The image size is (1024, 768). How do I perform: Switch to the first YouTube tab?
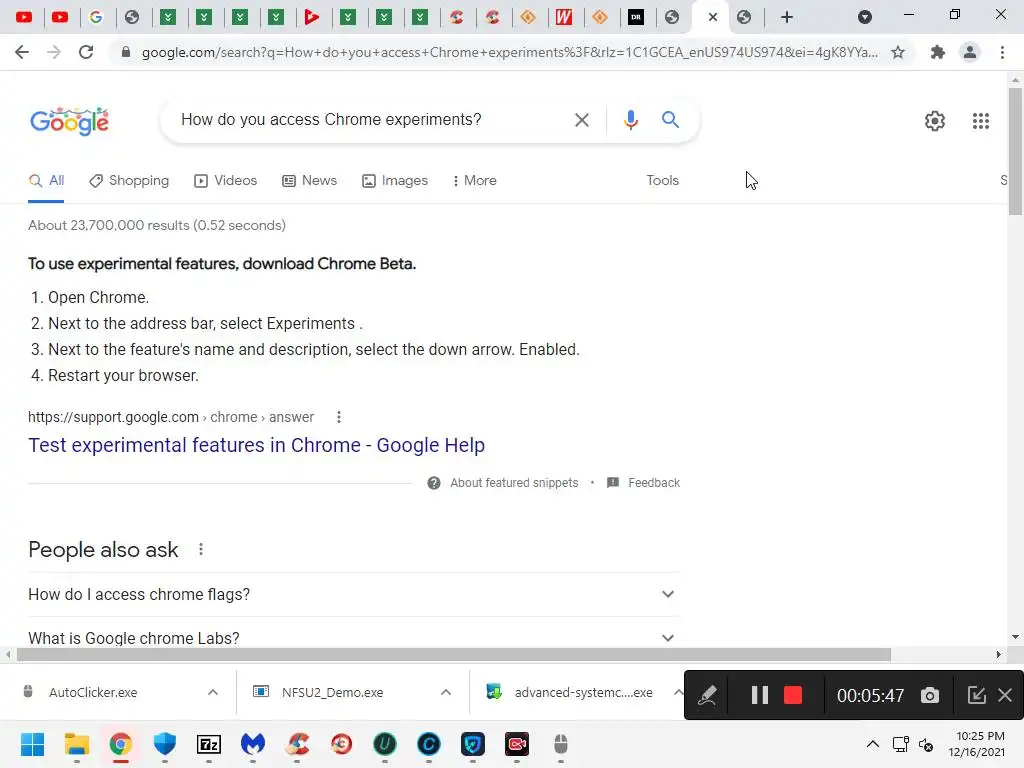coord(24,18)
